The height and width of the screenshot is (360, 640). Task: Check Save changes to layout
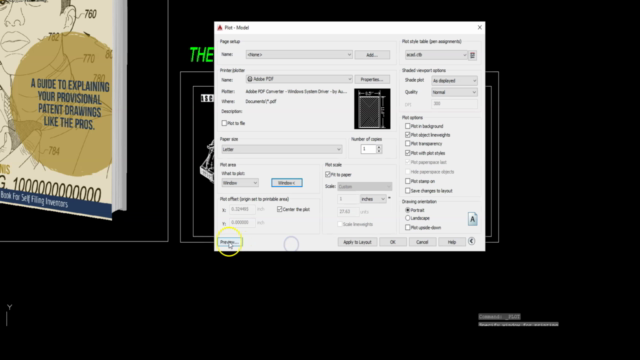click(x=407, y=191)
